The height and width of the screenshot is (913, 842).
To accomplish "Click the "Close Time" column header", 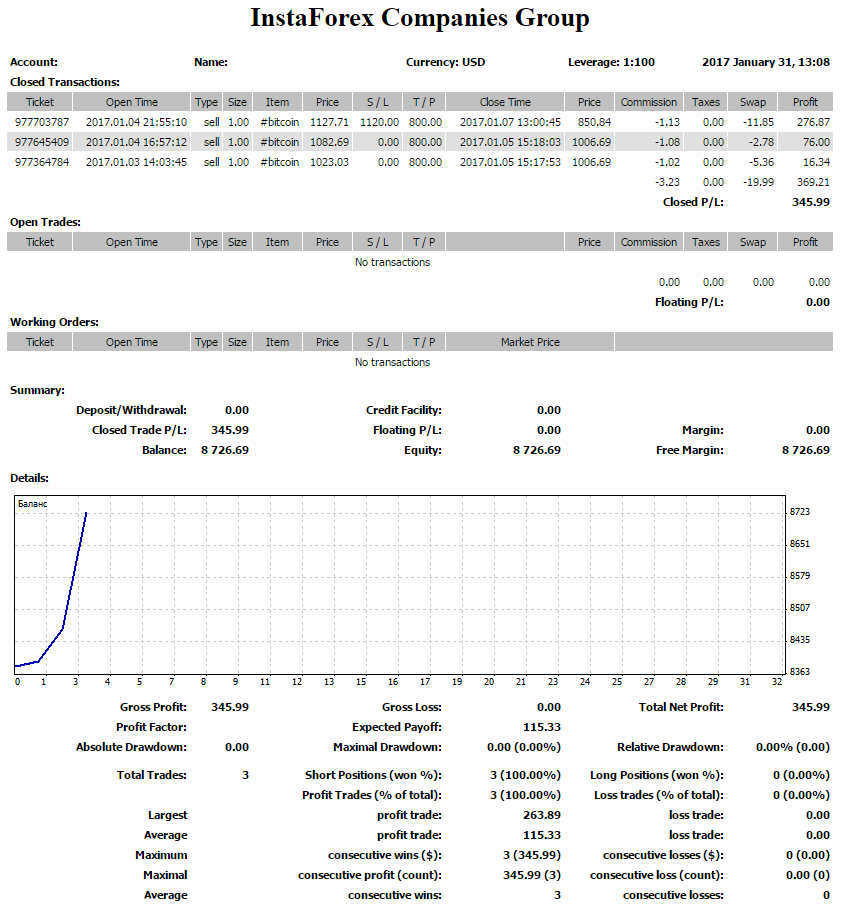I will [x=505, y=102].
